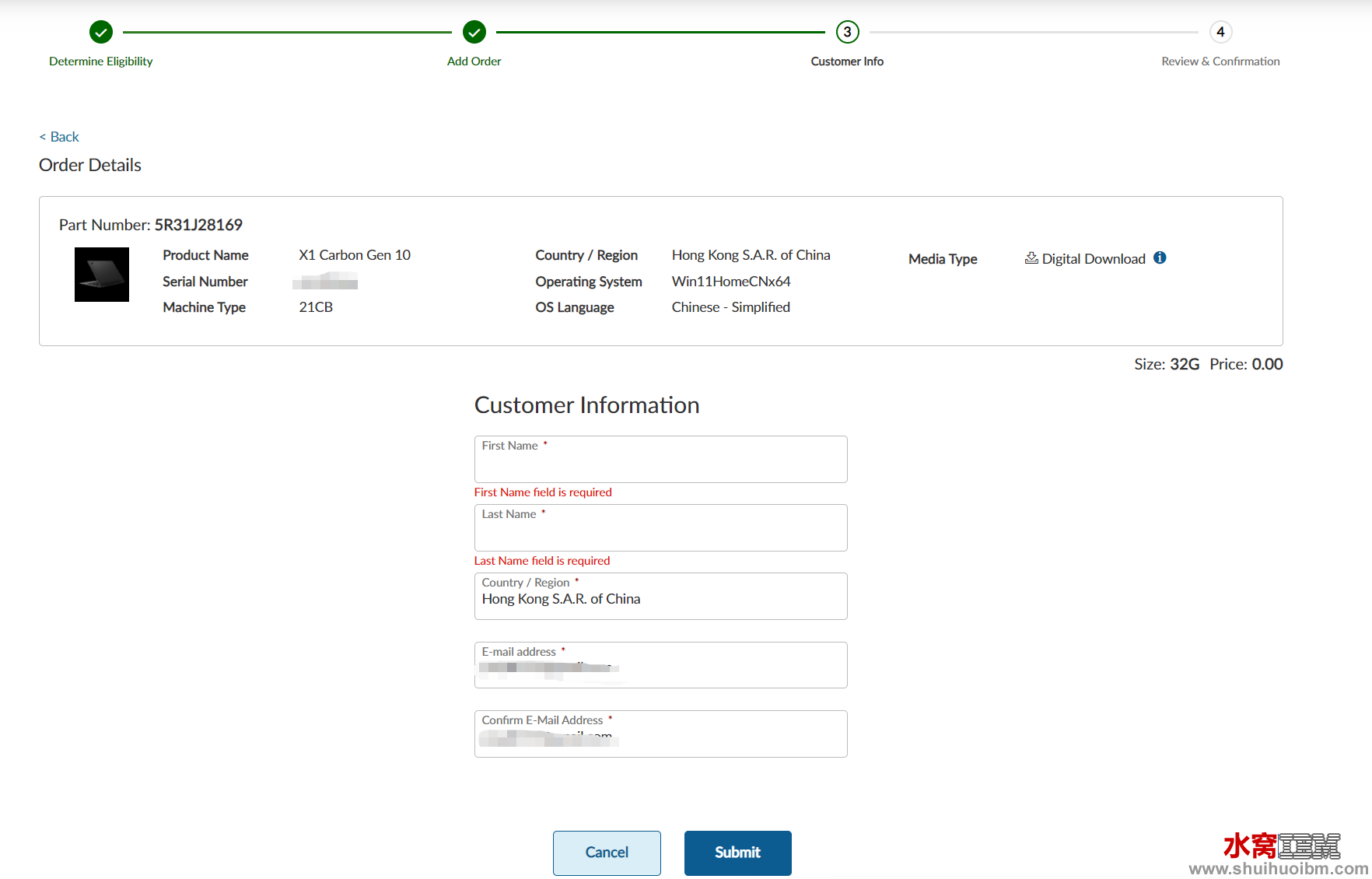Focus the First Name input field

(661, 459)
